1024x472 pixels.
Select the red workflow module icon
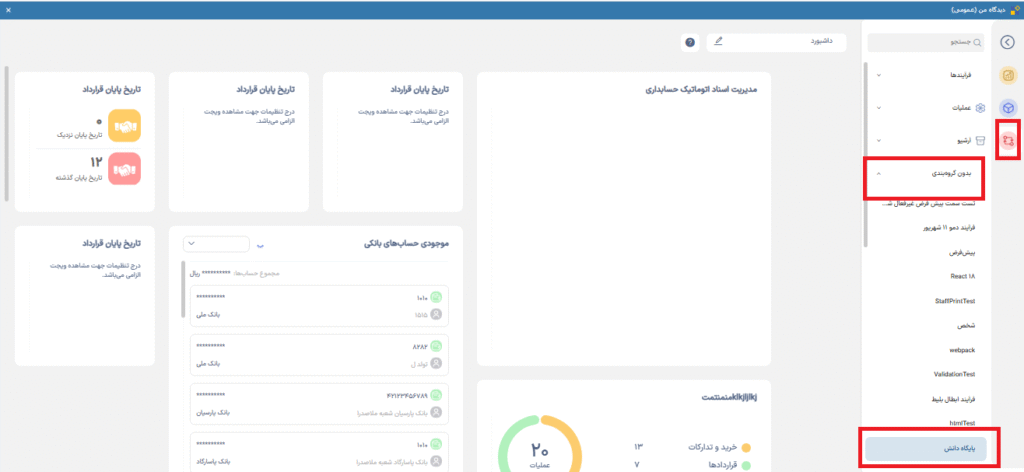[x=1008, y=140]
